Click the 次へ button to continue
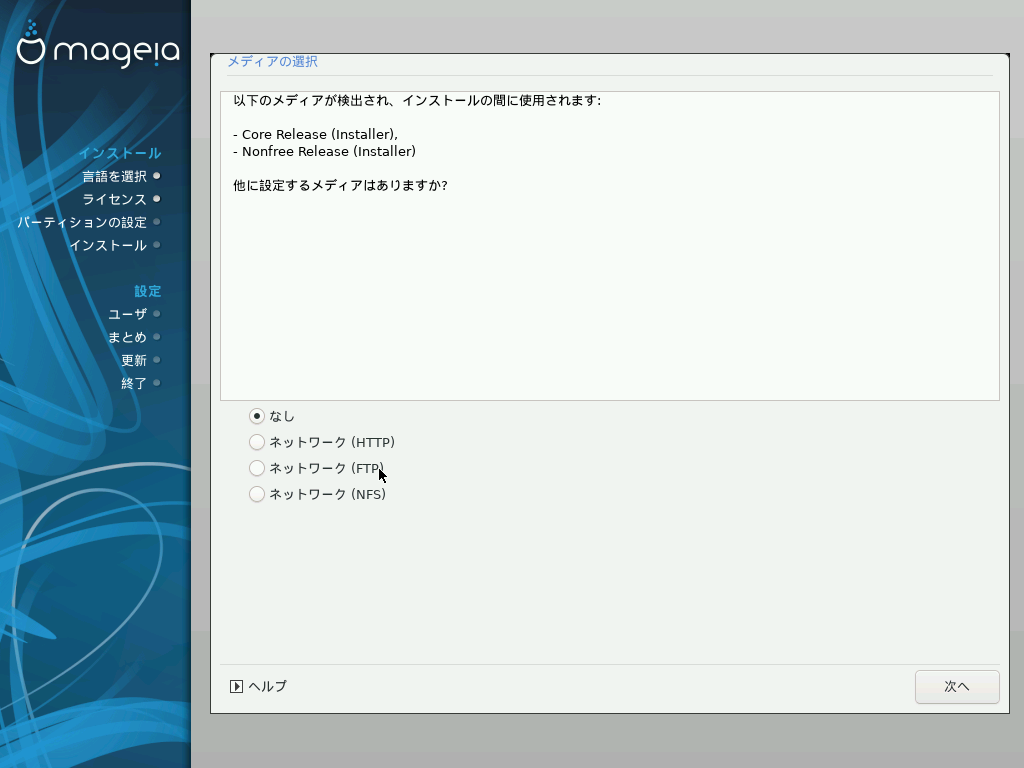The width and height of the screenshot is (1024, 768). [x=957, y=686]
